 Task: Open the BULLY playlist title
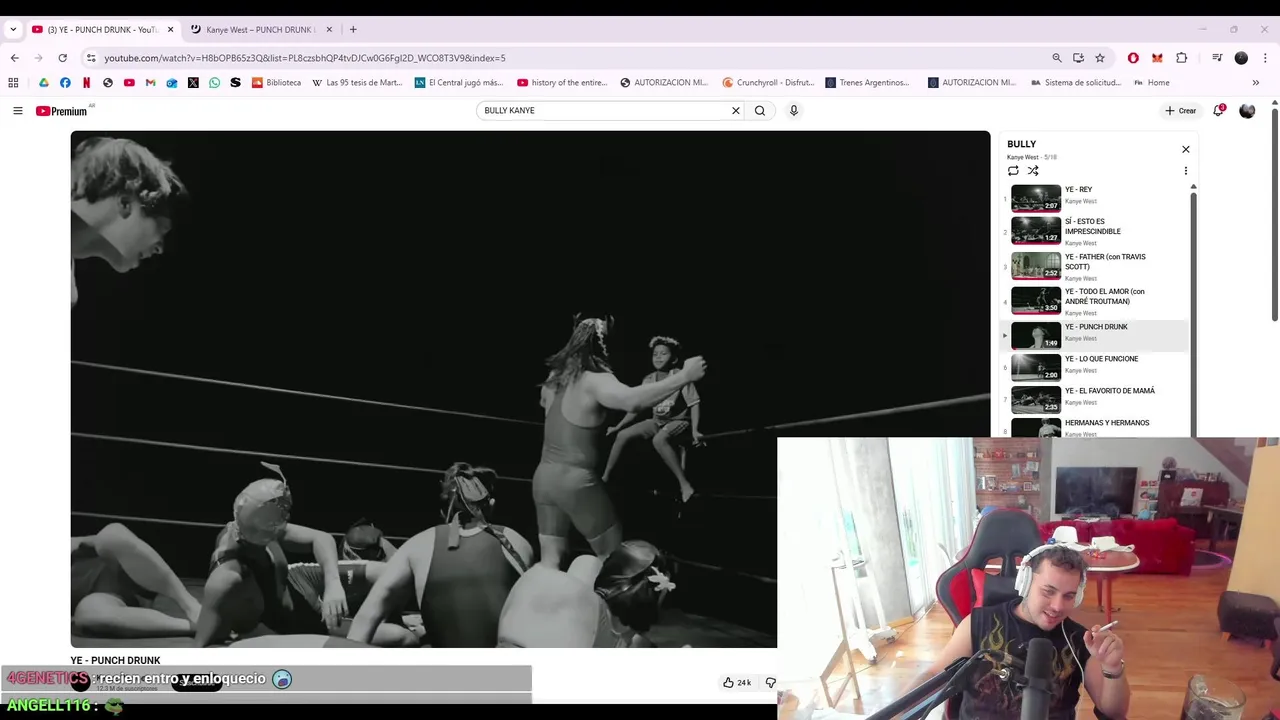pos(1021,145)
